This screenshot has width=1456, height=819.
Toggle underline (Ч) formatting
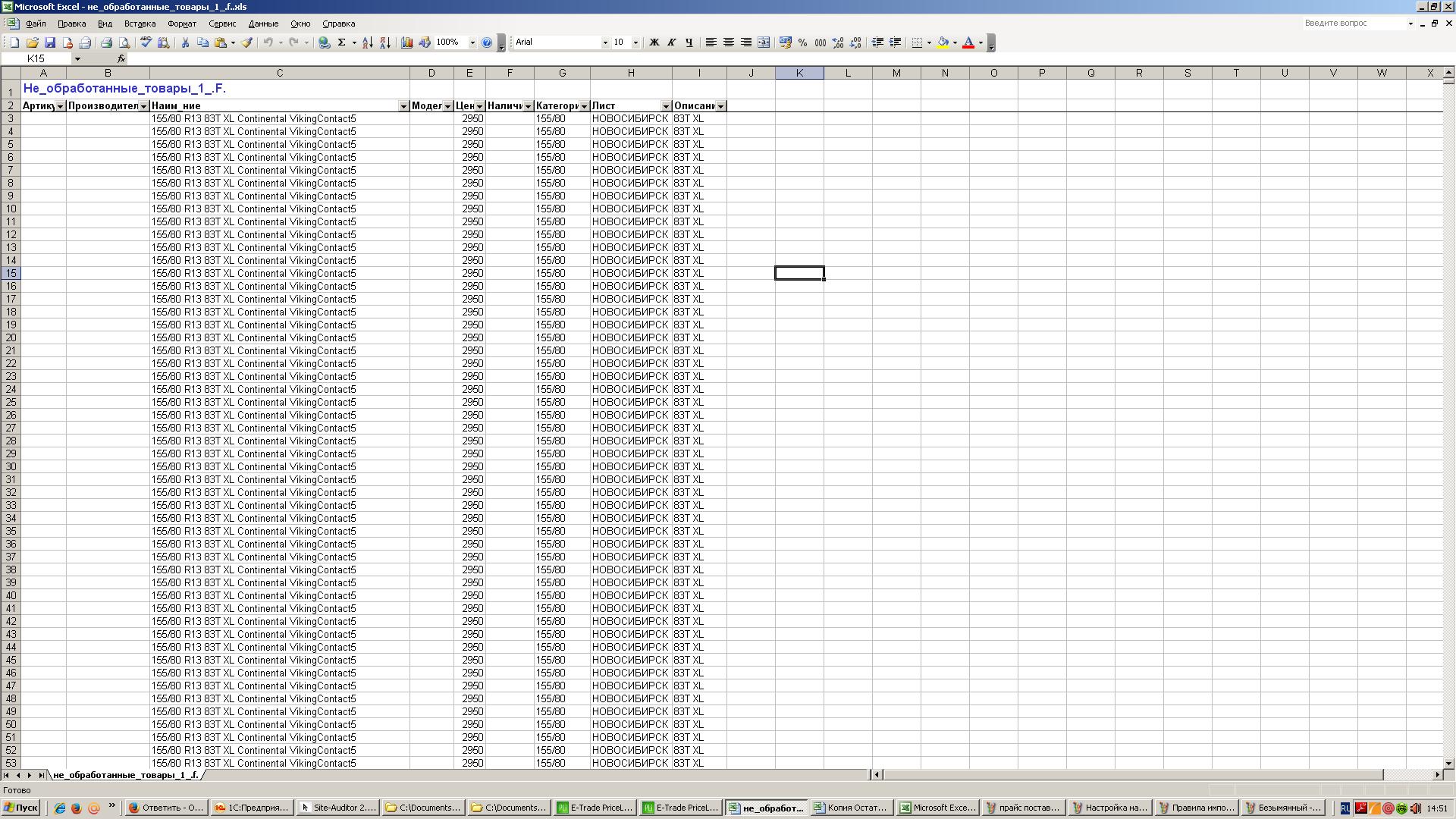tap(689, 42)
